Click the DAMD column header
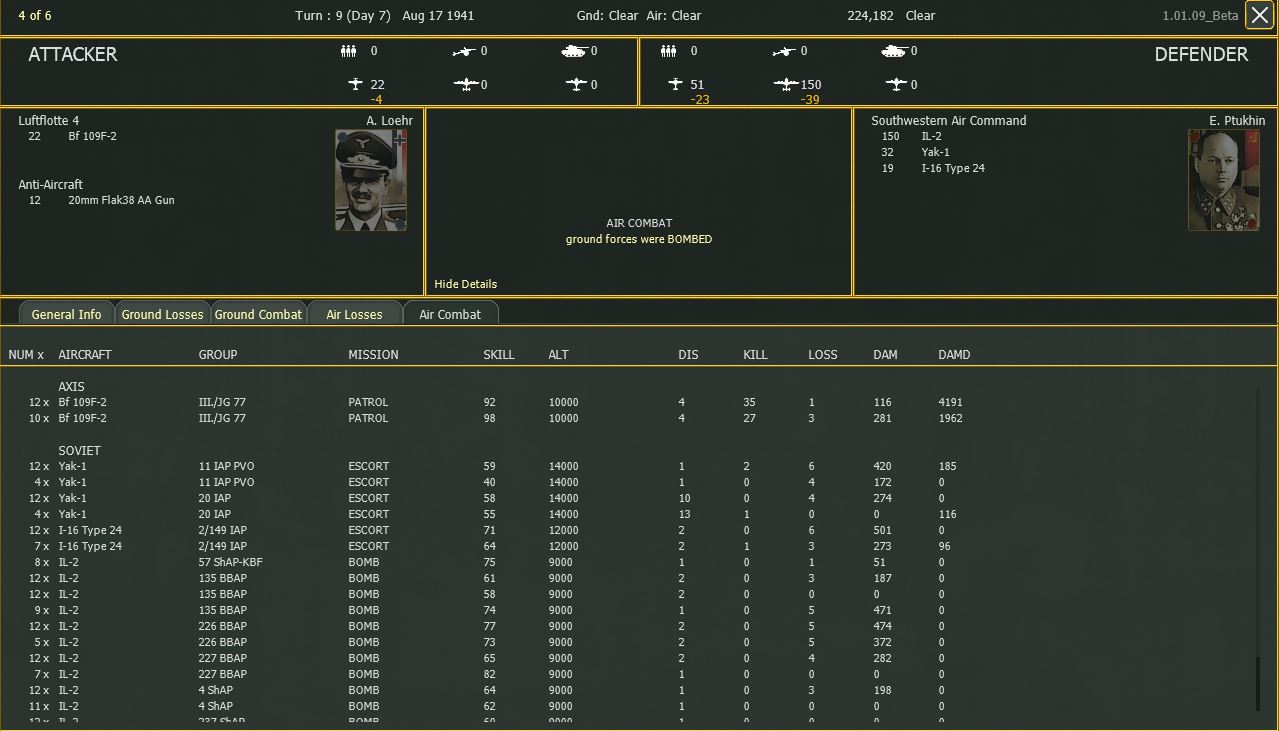The width and height of the screenshot is (1279, 731). click(954, 355)
